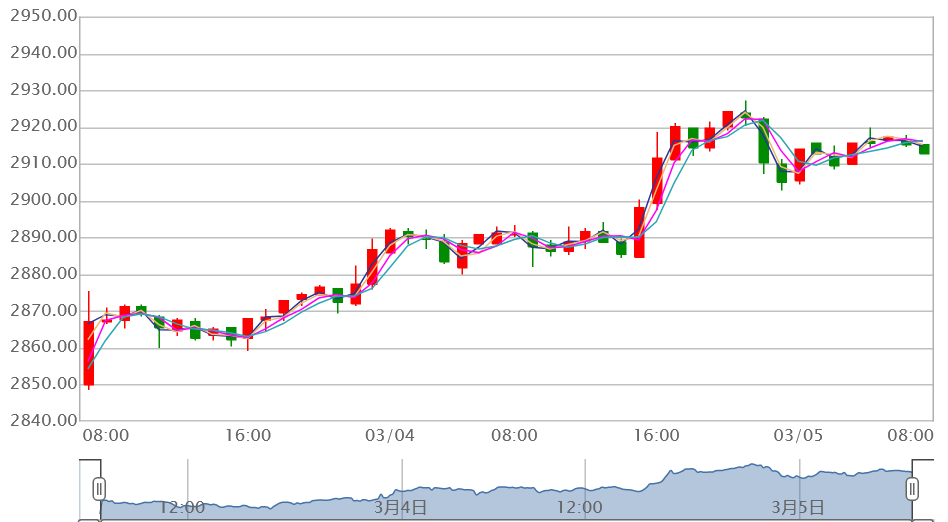This screenshot has width=948, height=522.
Task: Click the 2930.00 price axis label
Action: click(x=44, y=90)
